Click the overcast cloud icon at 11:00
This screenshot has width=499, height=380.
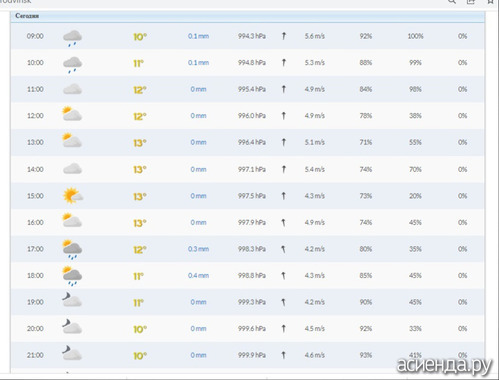pyautogui.click(x=72, y=89)
